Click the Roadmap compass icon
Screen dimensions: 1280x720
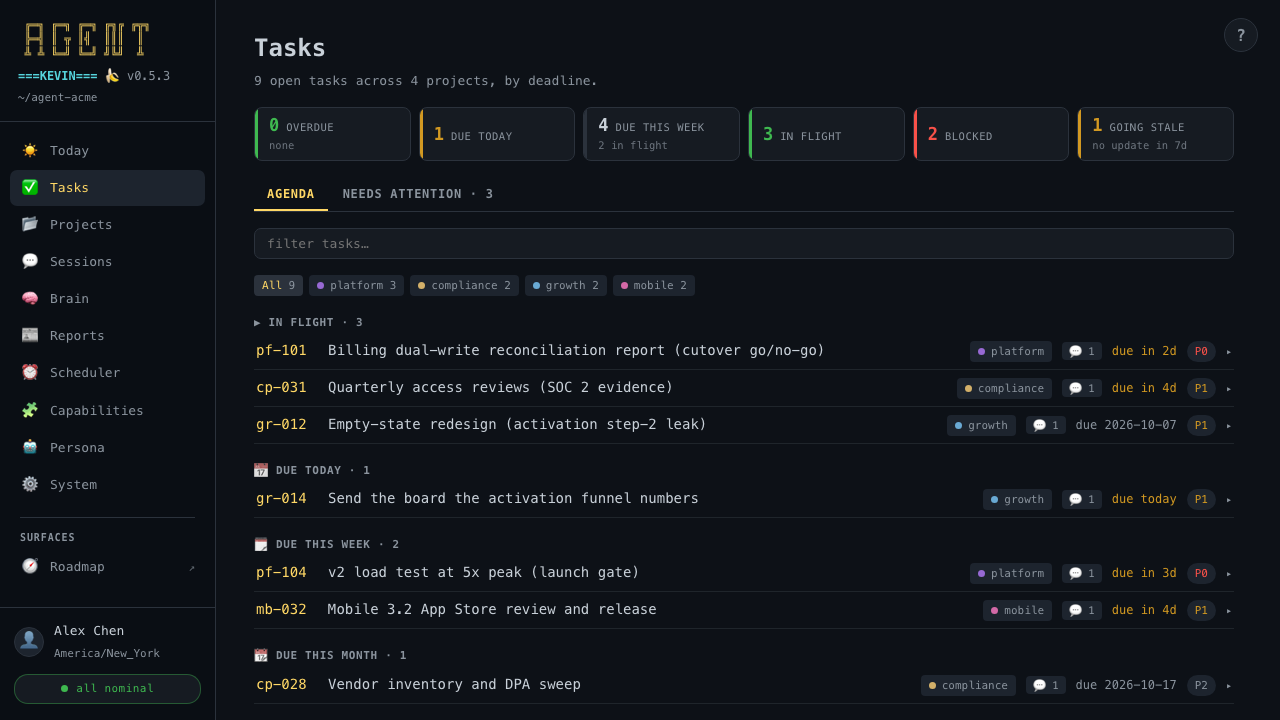coord(30,566)
